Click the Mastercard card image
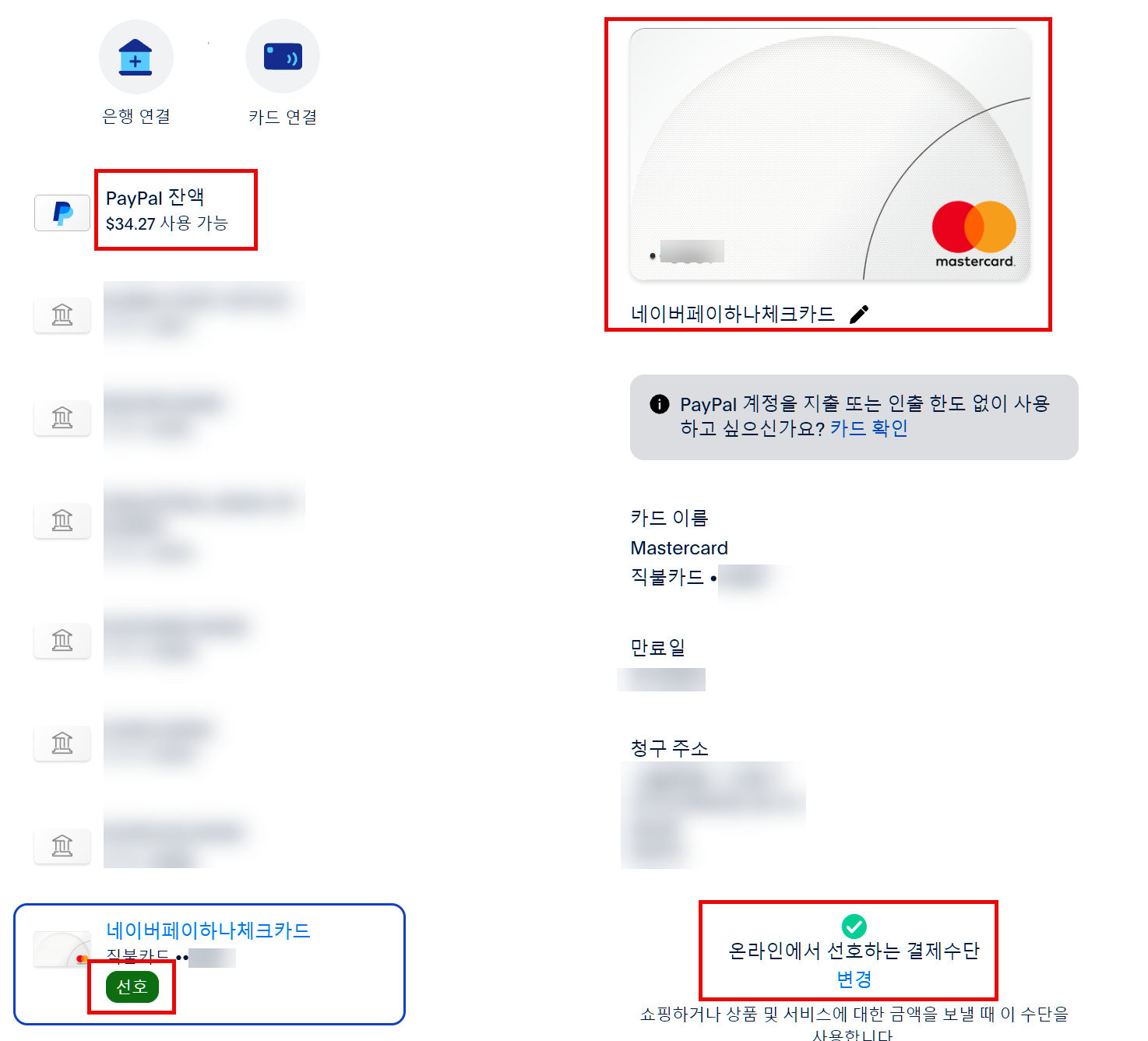The height and width of the screenshot is (1041, 1148). [x=830, y=154]
